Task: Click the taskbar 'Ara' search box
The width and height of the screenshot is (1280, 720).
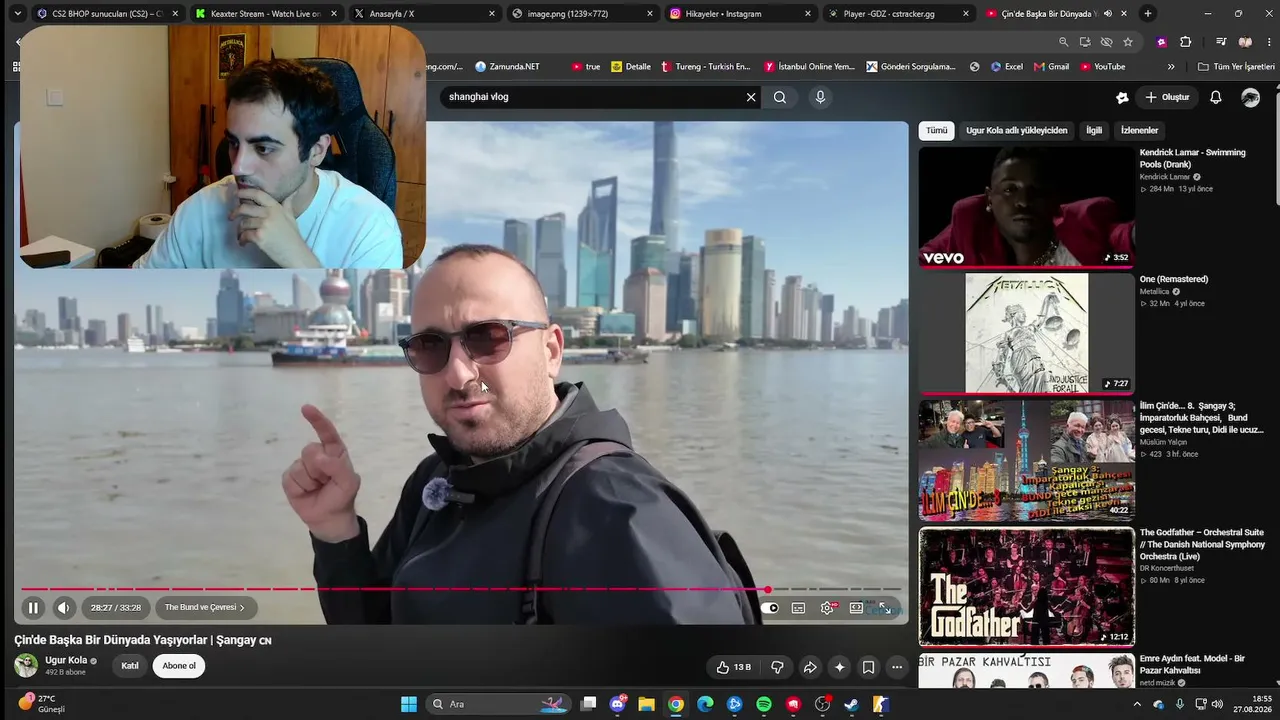Action: 500,704
